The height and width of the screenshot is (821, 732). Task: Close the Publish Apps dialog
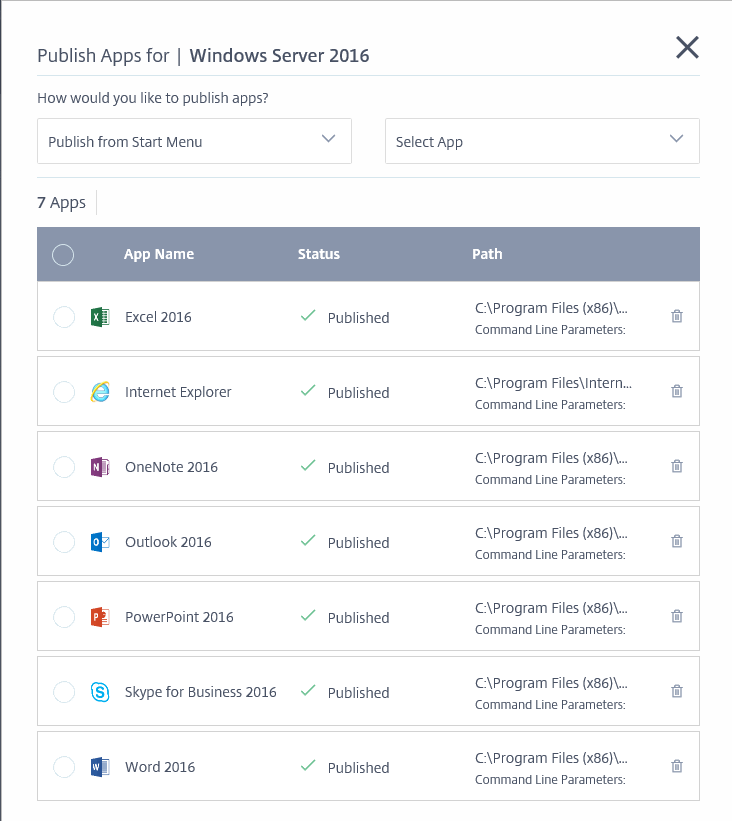click(687, 47)
